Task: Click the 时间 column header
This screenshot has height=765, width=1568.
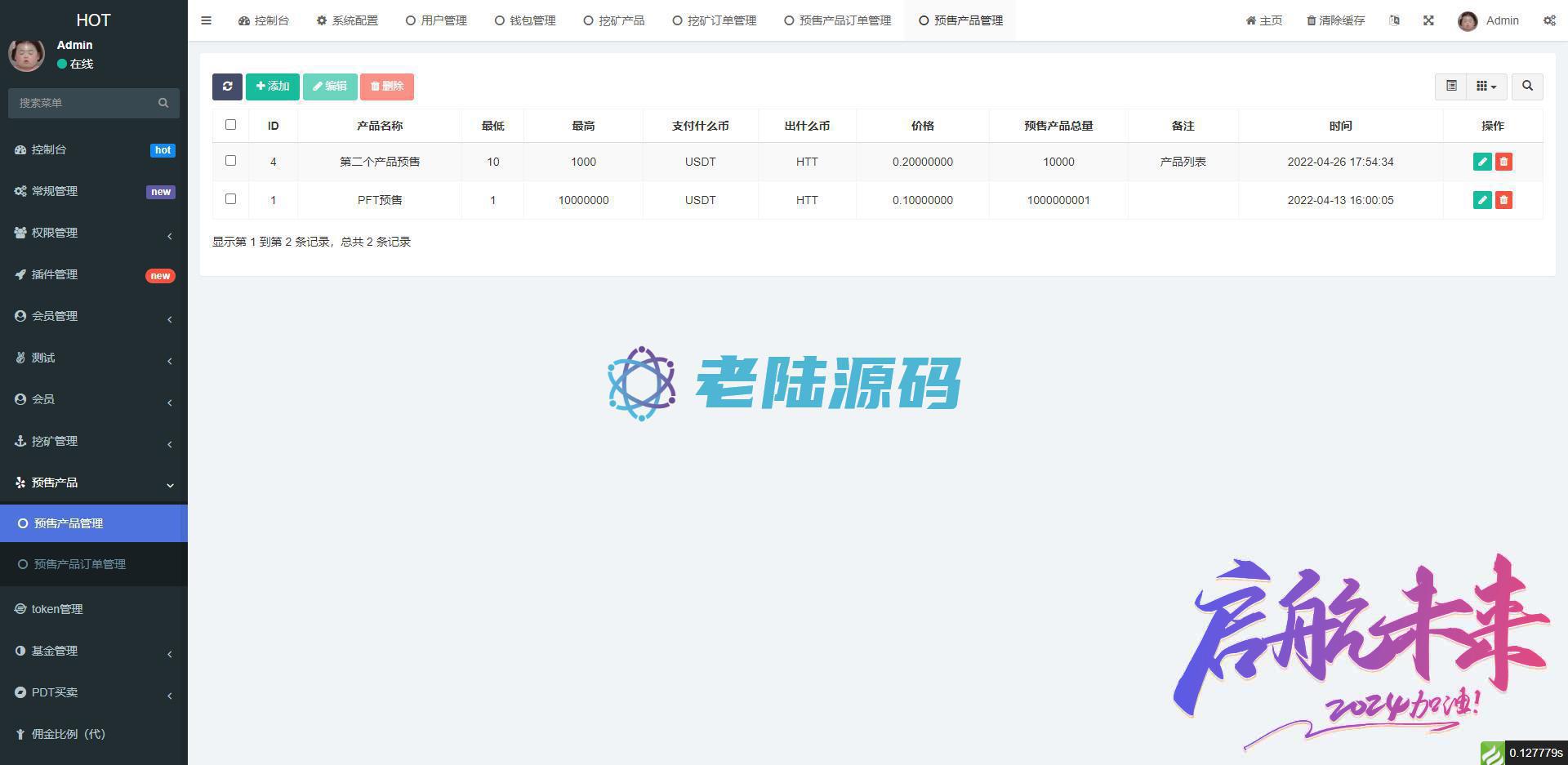Action: pyautogui.click(x=1340, y=126)
